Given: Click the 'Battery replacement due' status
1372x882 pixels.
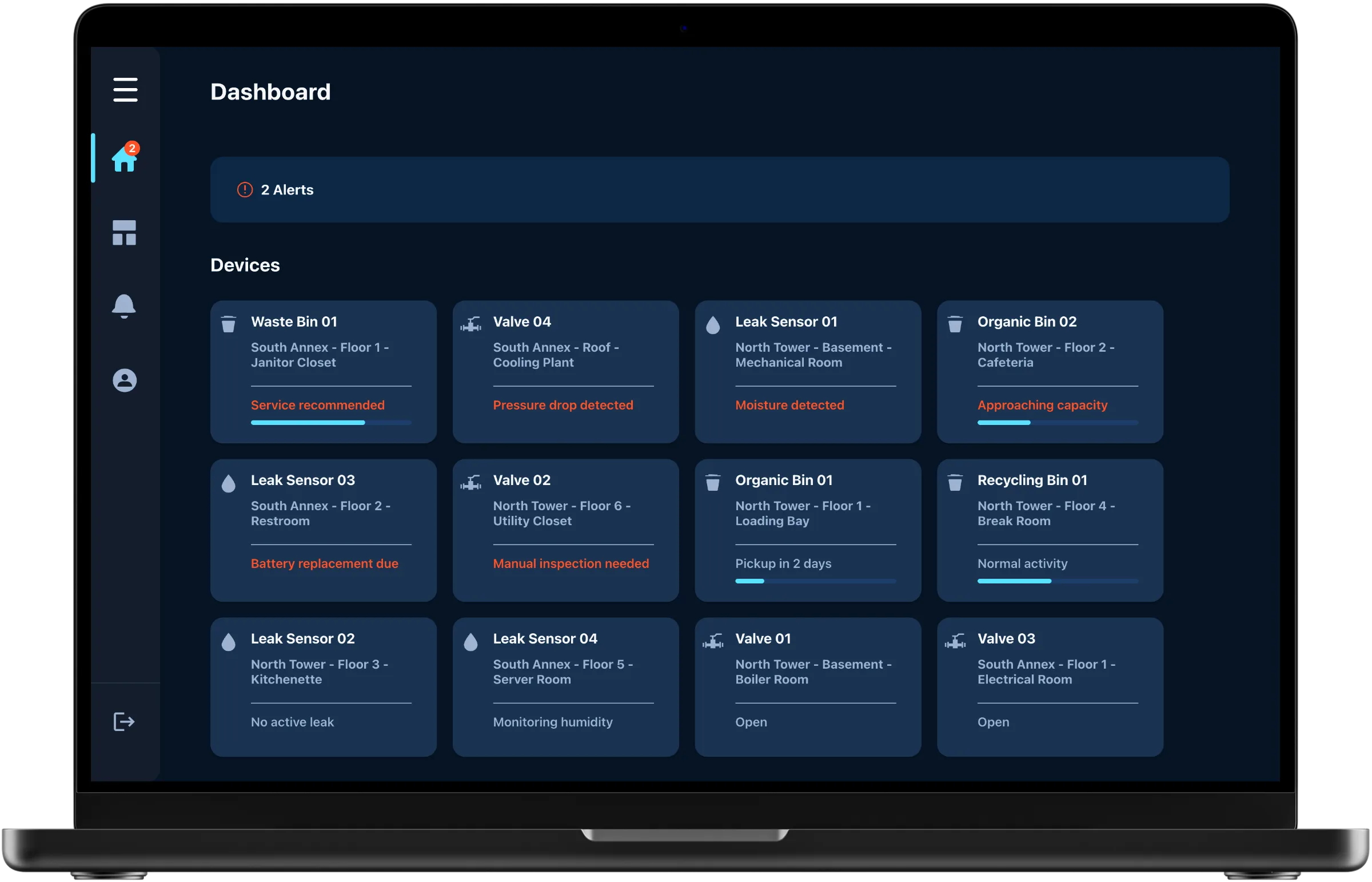Looking at the screenshot, I should [x=325, y=563].
